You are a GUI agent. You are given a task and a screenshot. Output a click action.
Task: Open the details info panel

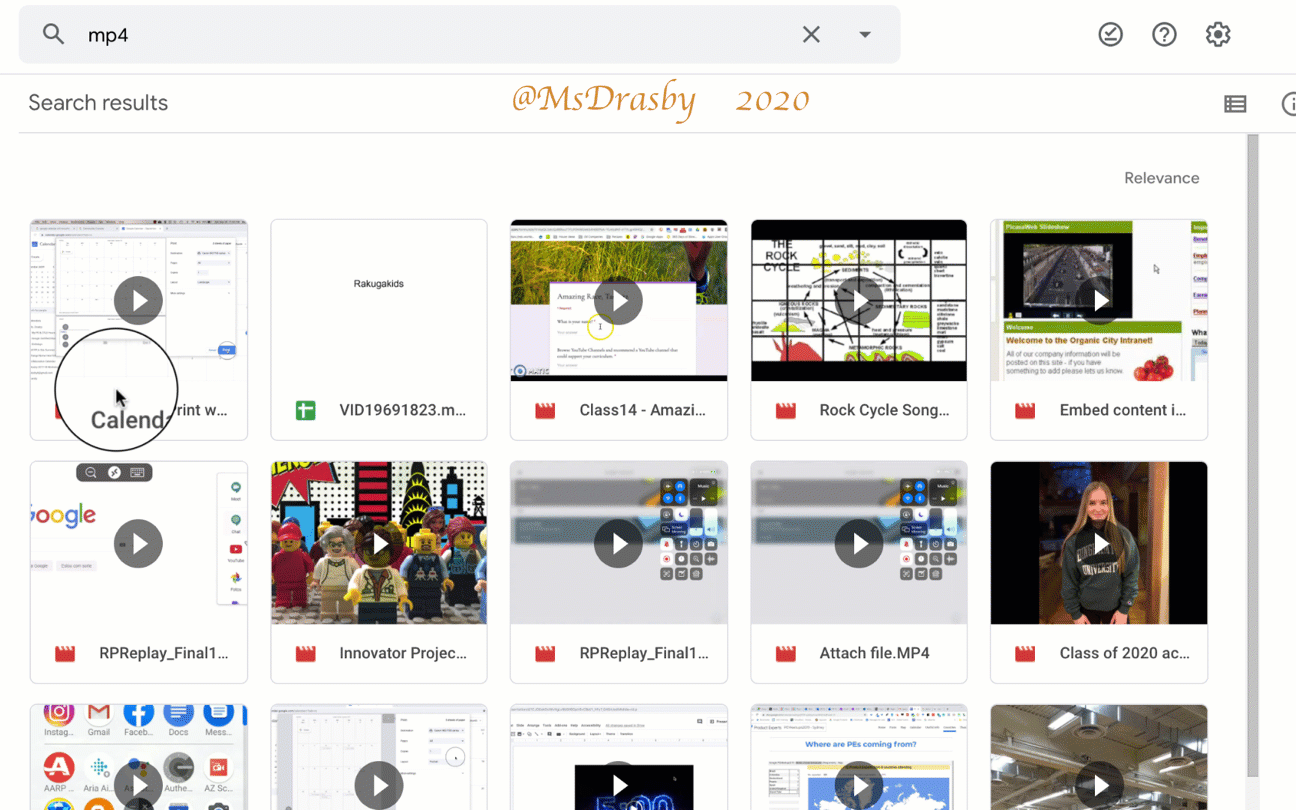pyautogui.click(x=1290, y=103)
